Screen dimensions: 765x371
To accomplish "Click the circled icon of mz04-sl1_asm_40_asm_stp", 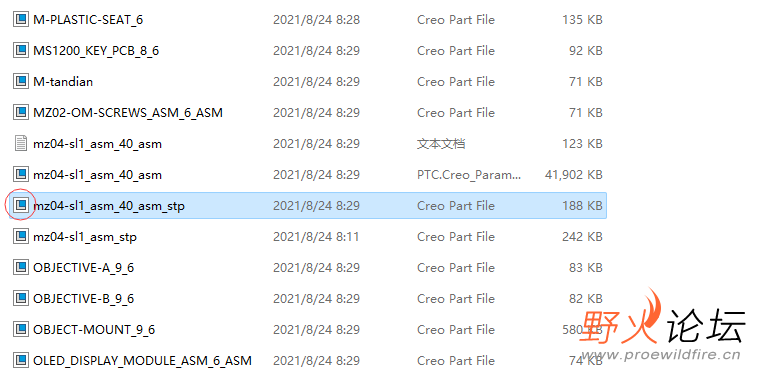I will pyautogui.click(x=20, y=206).
